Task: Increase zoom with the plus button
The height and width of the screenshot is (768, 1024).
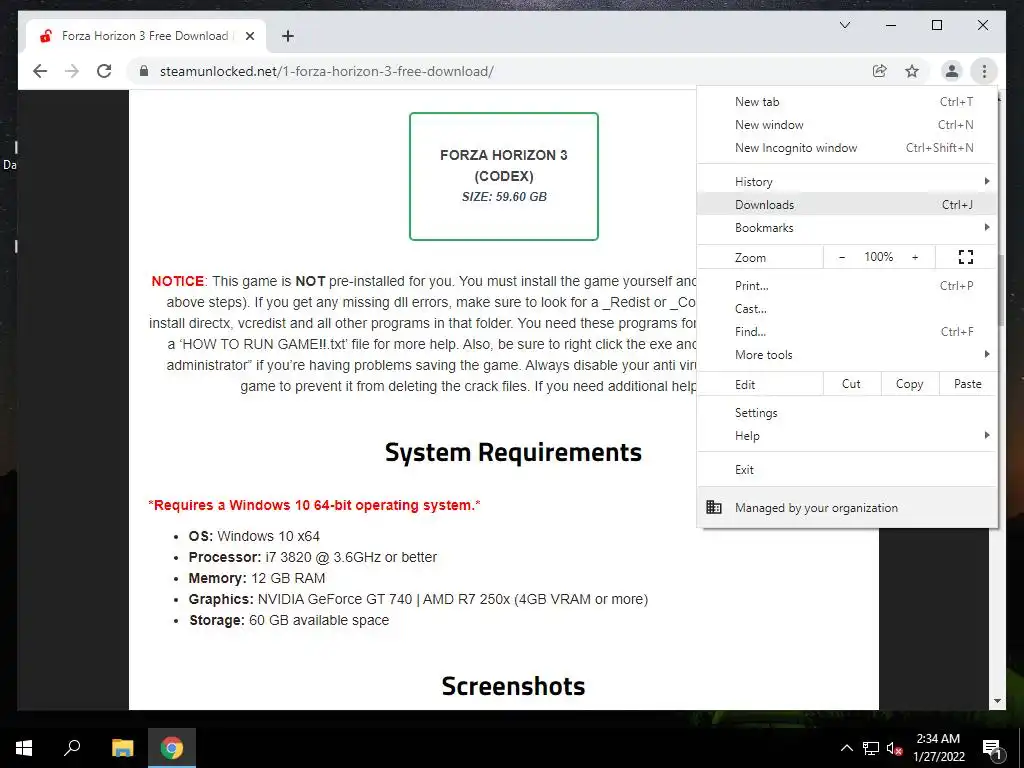Action: click(915, 257)
